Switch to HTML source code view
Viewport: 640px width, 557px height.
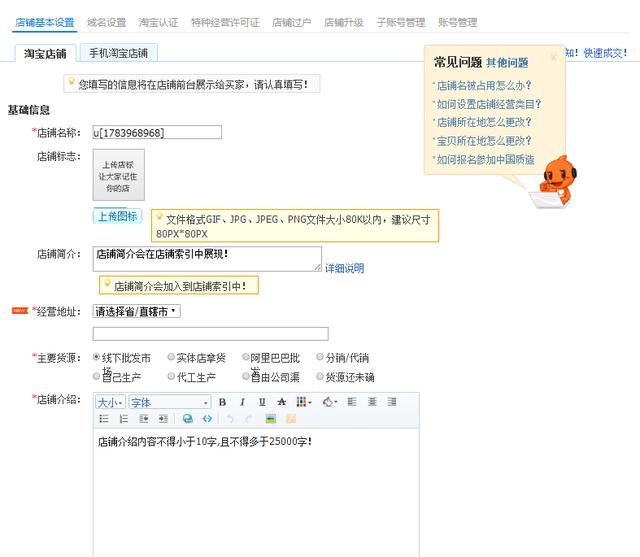click(x=207, y=419)
